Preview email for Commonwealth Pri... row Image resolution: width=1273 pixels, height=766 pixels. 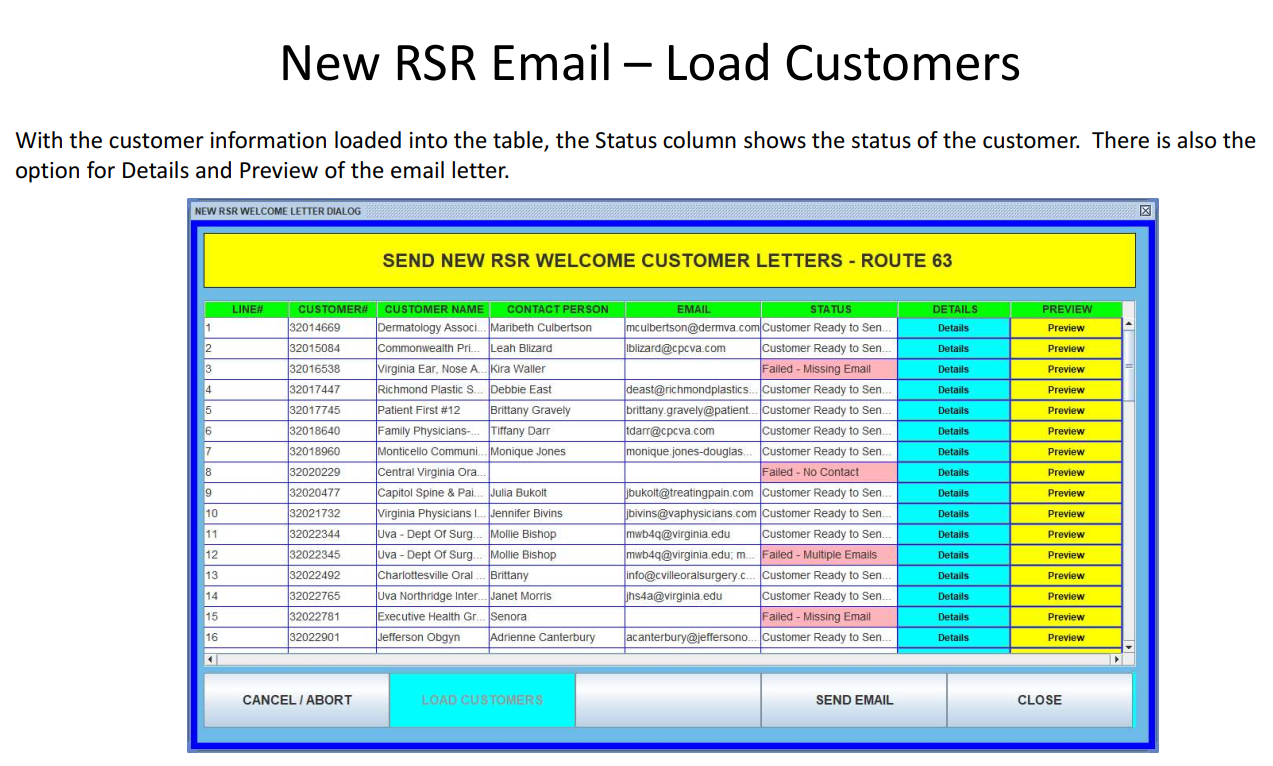1066,349
